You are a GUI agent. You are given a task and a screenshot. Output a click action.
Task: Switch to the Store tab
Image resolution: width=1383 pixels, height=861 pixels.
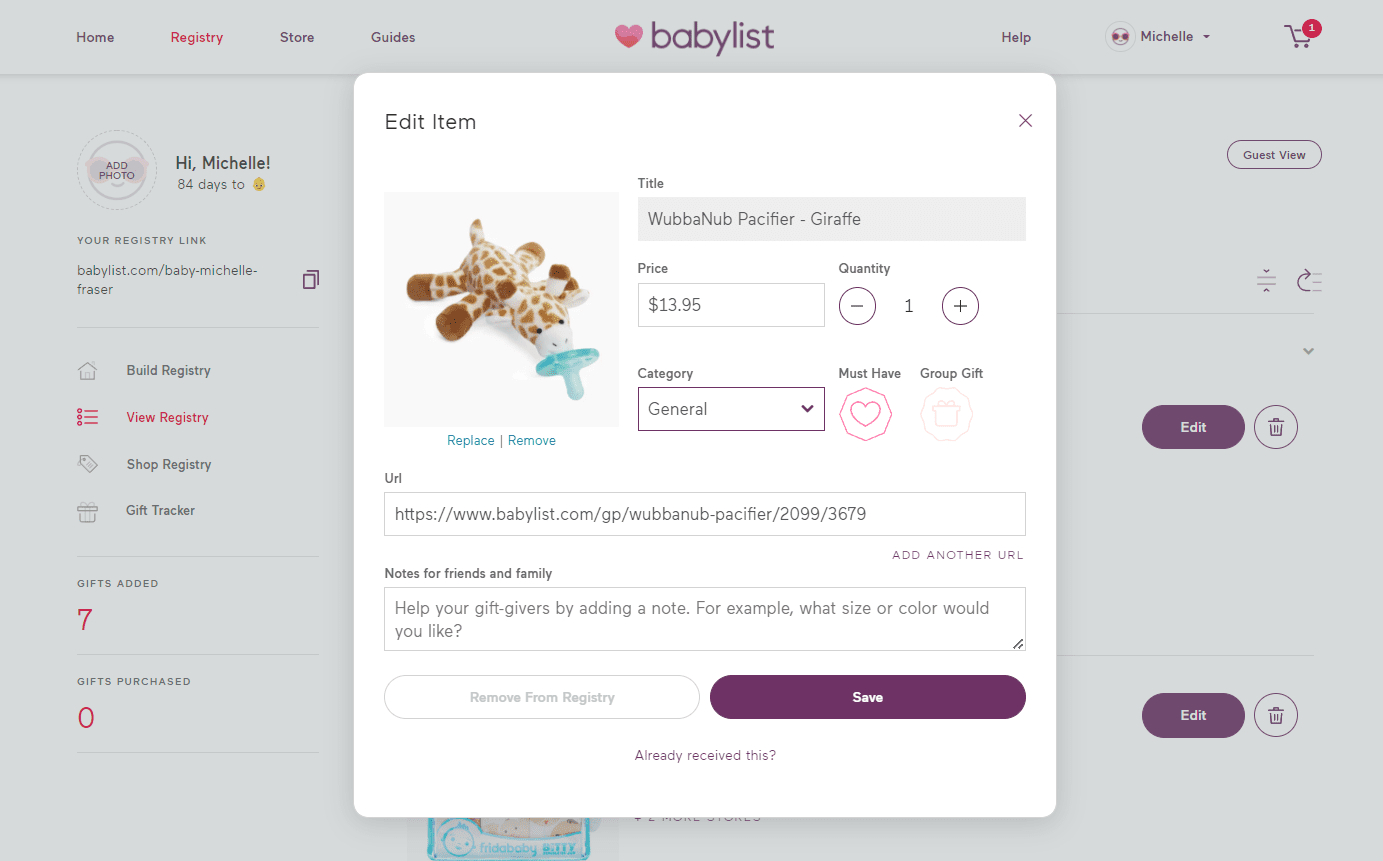pos(296,37)
